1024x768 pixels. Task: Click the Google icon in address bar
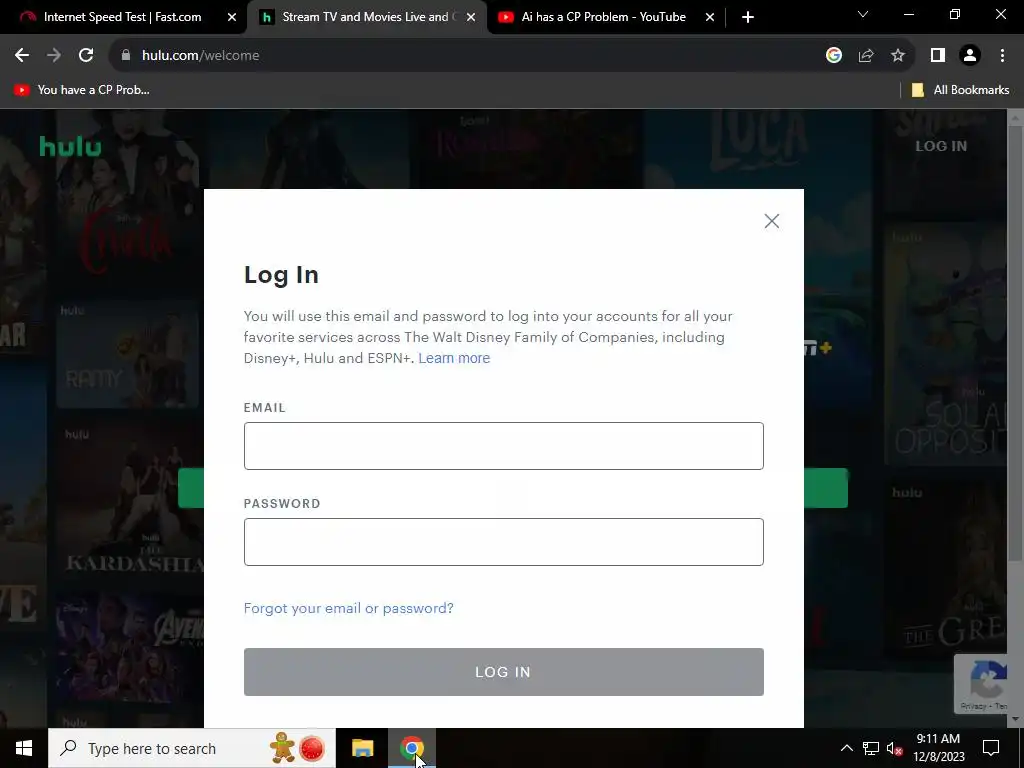tap(833, 56)
